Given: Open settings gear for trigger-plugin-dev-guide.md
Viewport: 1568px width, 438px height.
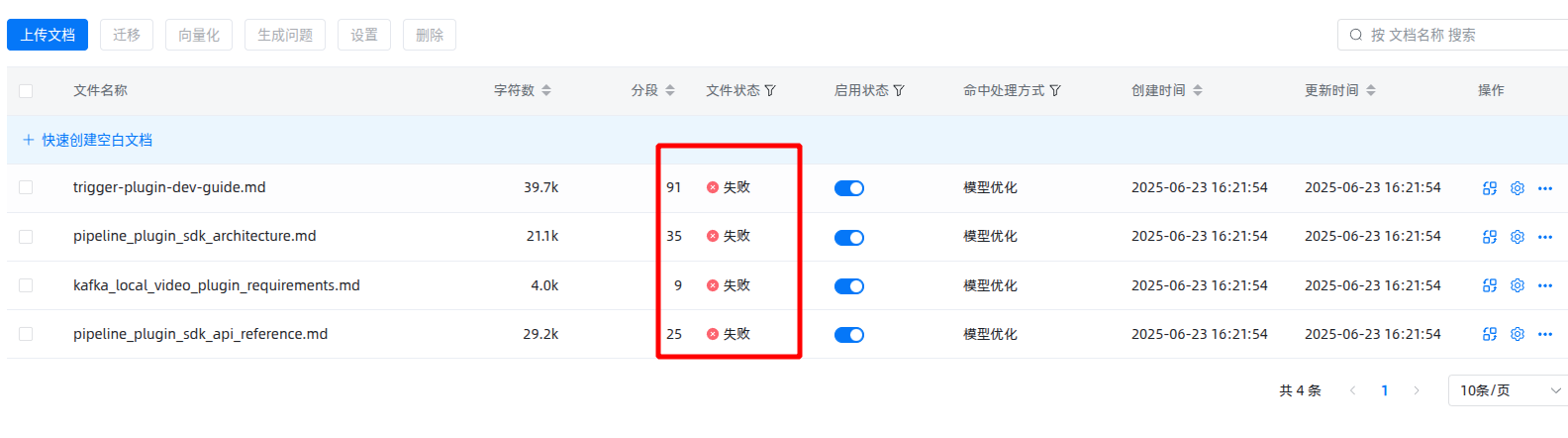Looking at the screenshot, I should 1517,188.
